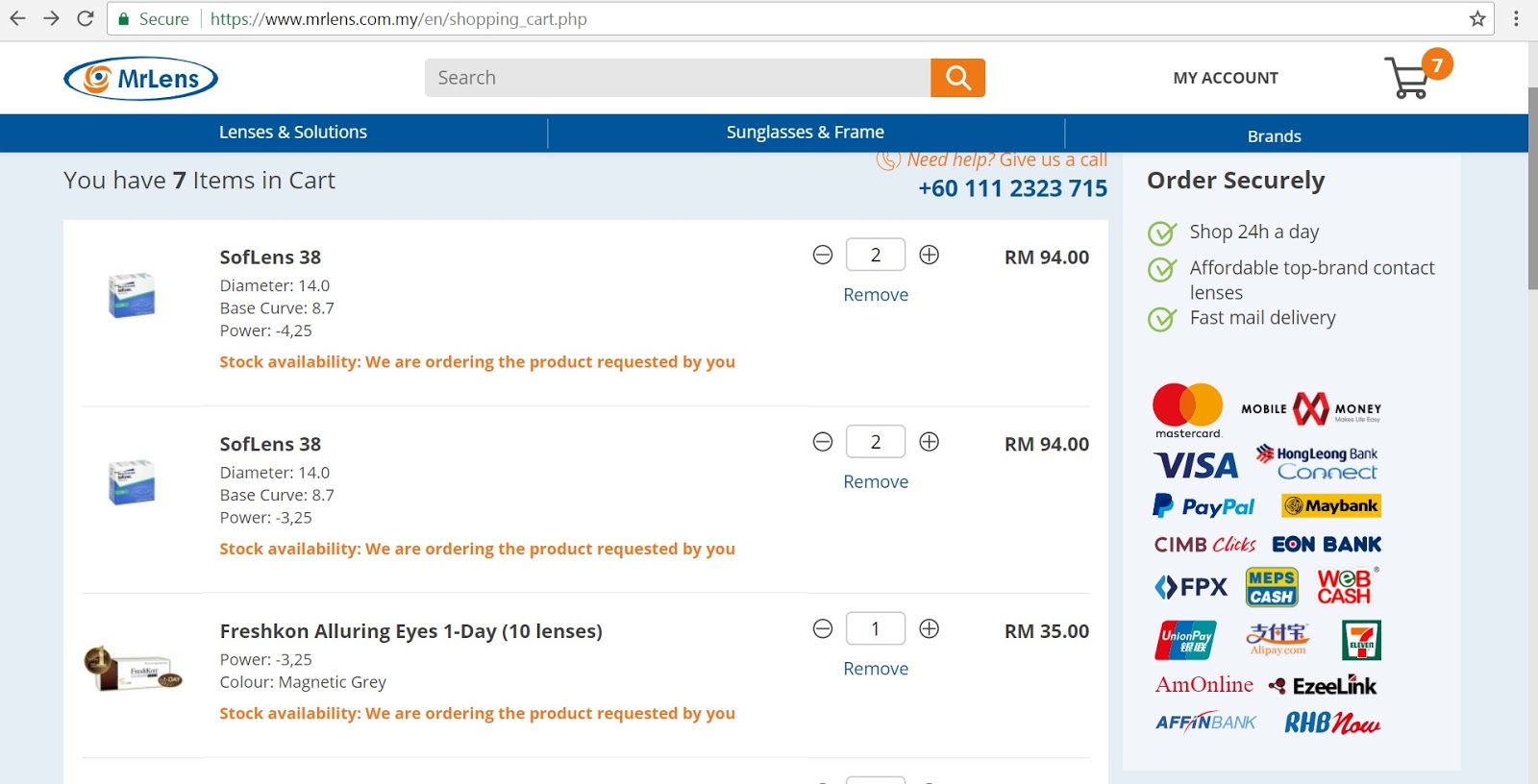Open Chrome three-dot menu
The image size is (1538, 784).
click(1516, 18)
